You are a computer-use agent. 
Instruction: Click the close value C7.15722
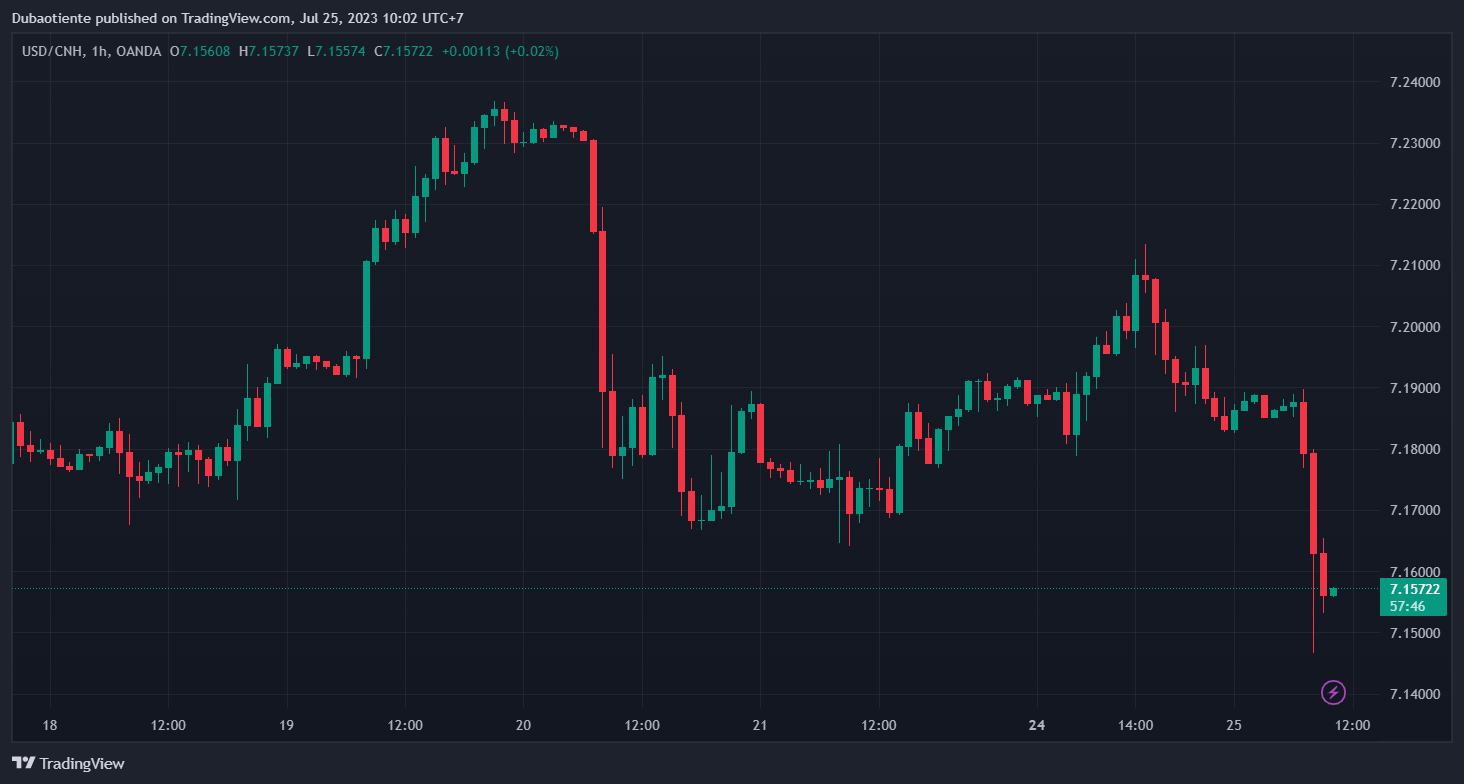pyautogui.click(x=403, y=51)
